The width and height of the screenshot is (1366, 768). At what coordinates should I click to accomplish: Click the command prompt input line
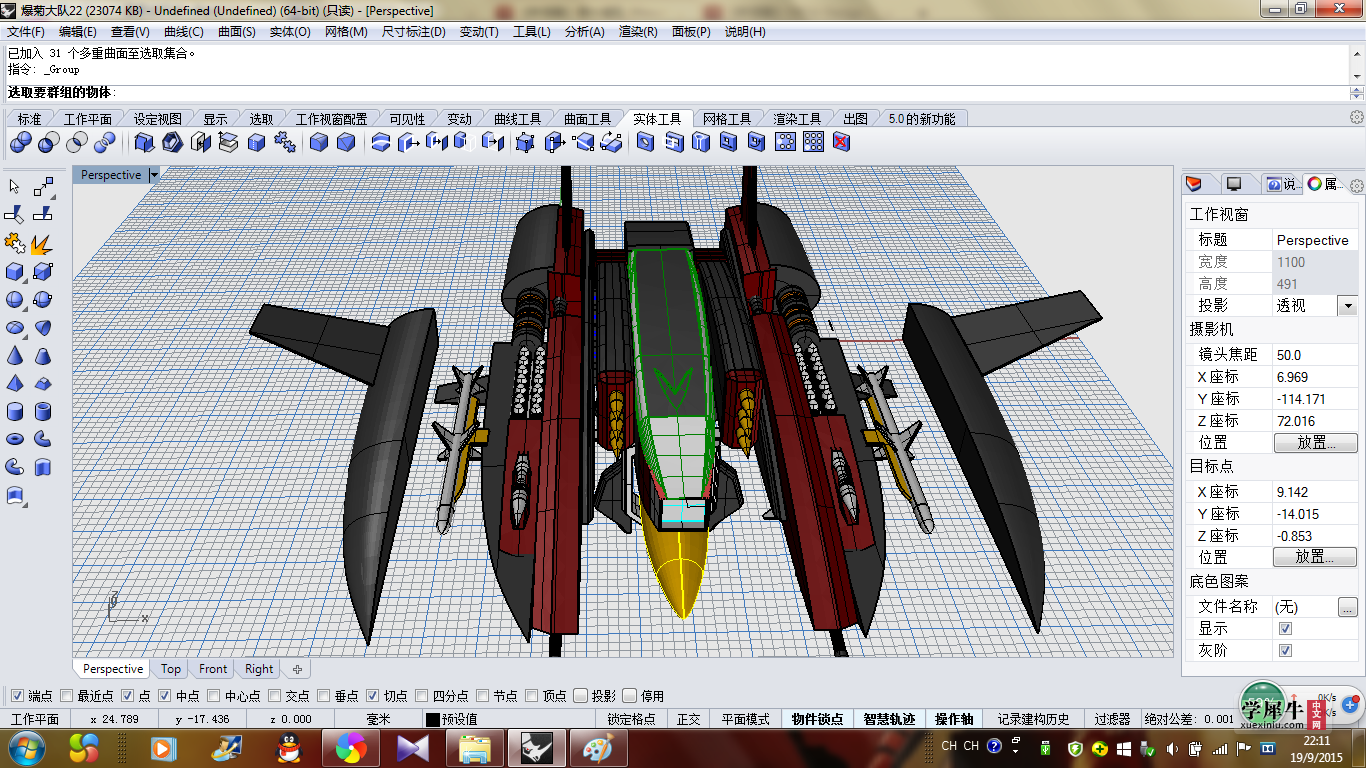point(675,93)
